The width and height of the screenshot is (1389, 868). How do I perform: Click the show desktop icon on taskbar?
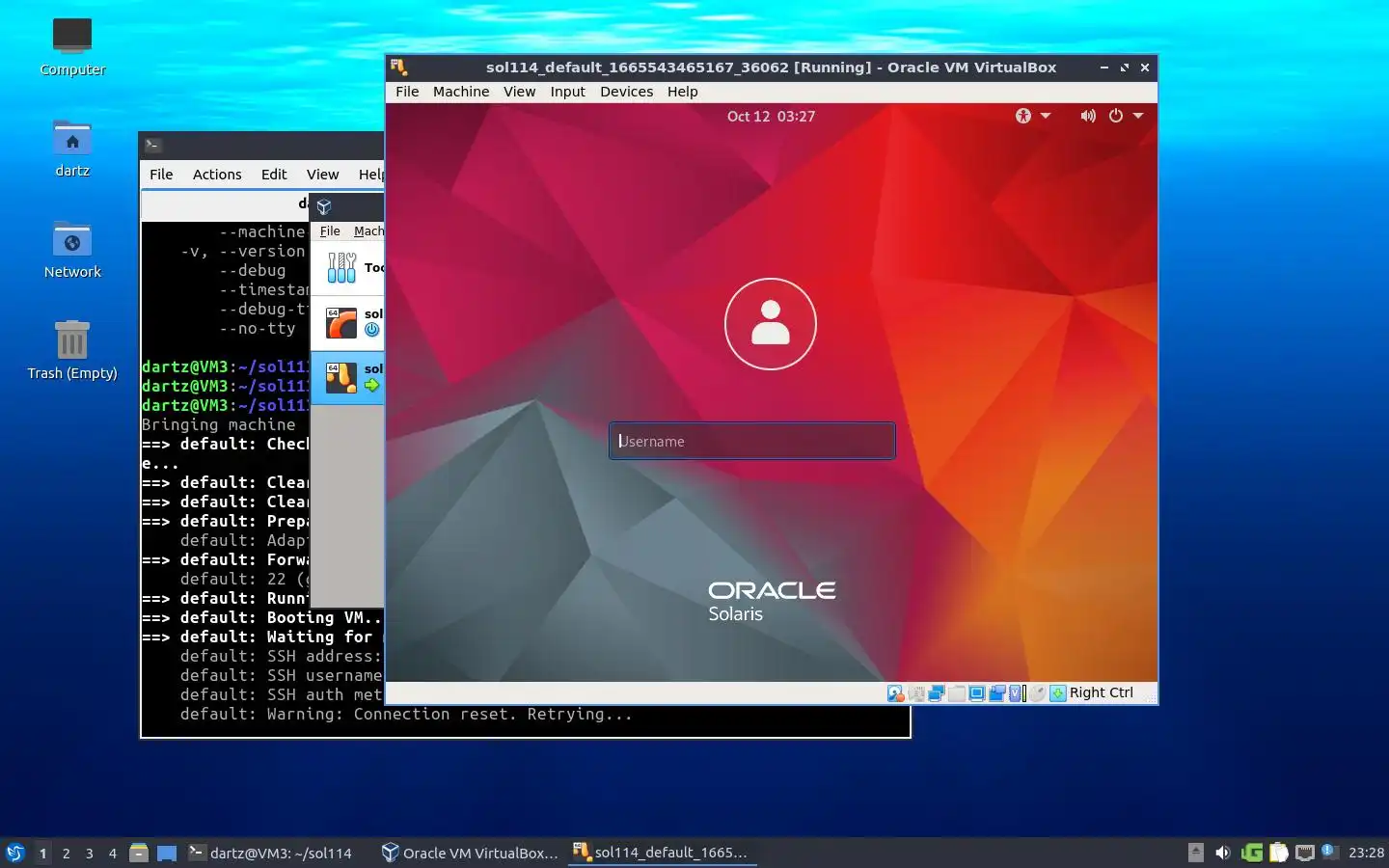pos(167,853)
